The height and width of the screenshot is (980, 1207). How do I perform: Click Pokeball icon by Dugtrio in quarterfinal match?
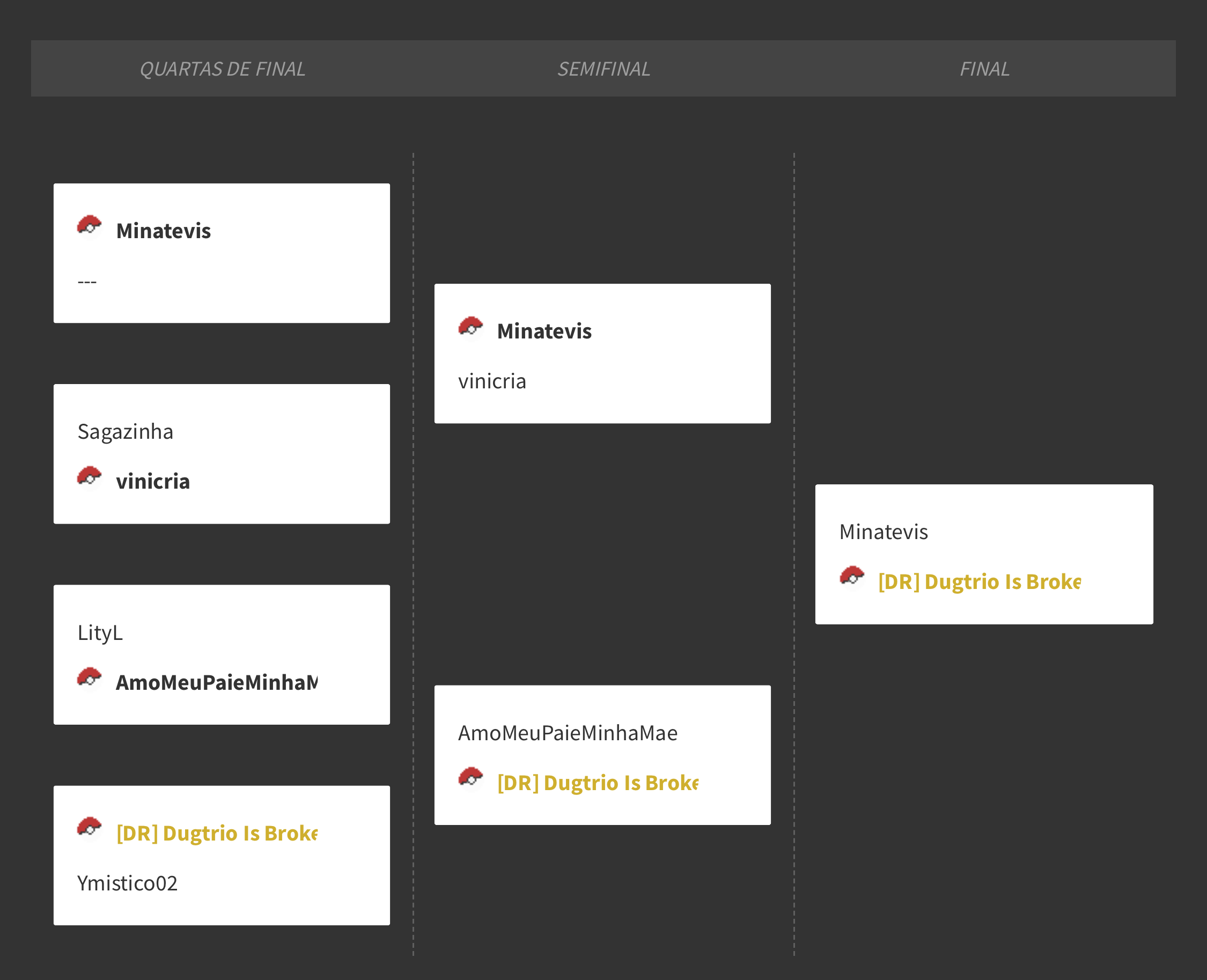pyautogui.click(x=89, y=829)
